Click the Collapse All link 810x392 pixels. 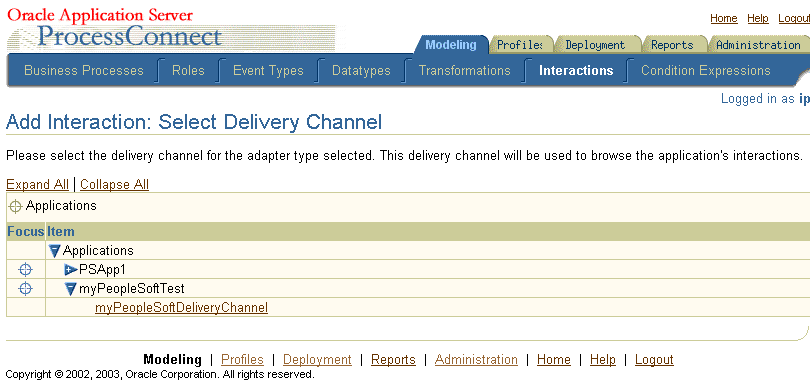tap(114, 184)
